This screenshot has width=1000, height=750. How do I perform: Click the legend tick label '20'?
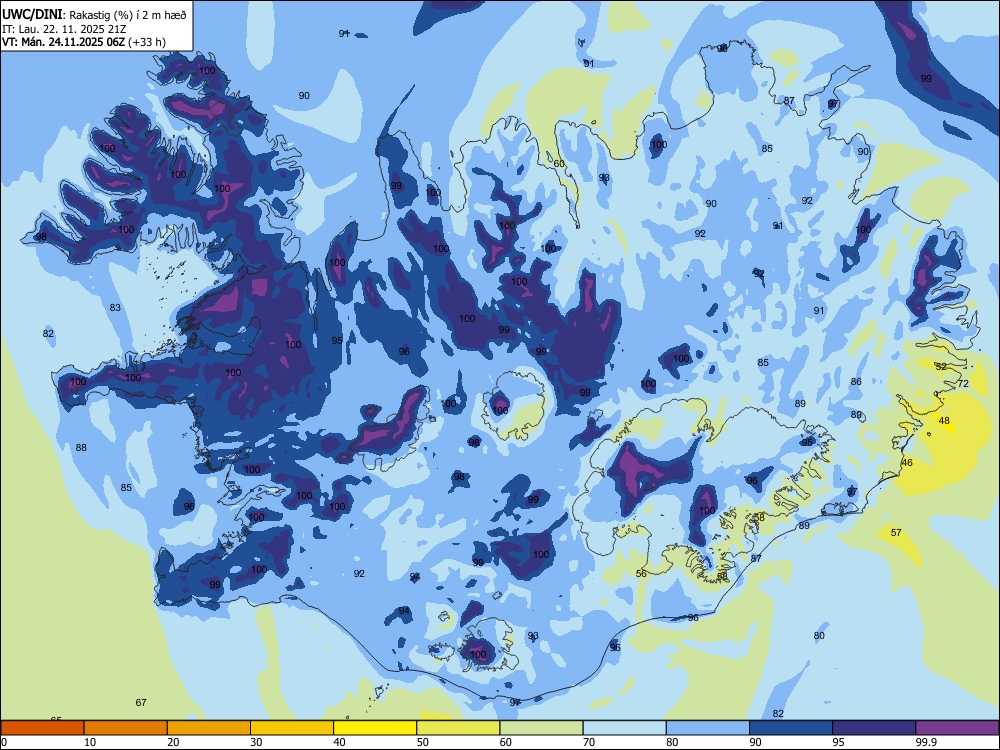(173, 742)
